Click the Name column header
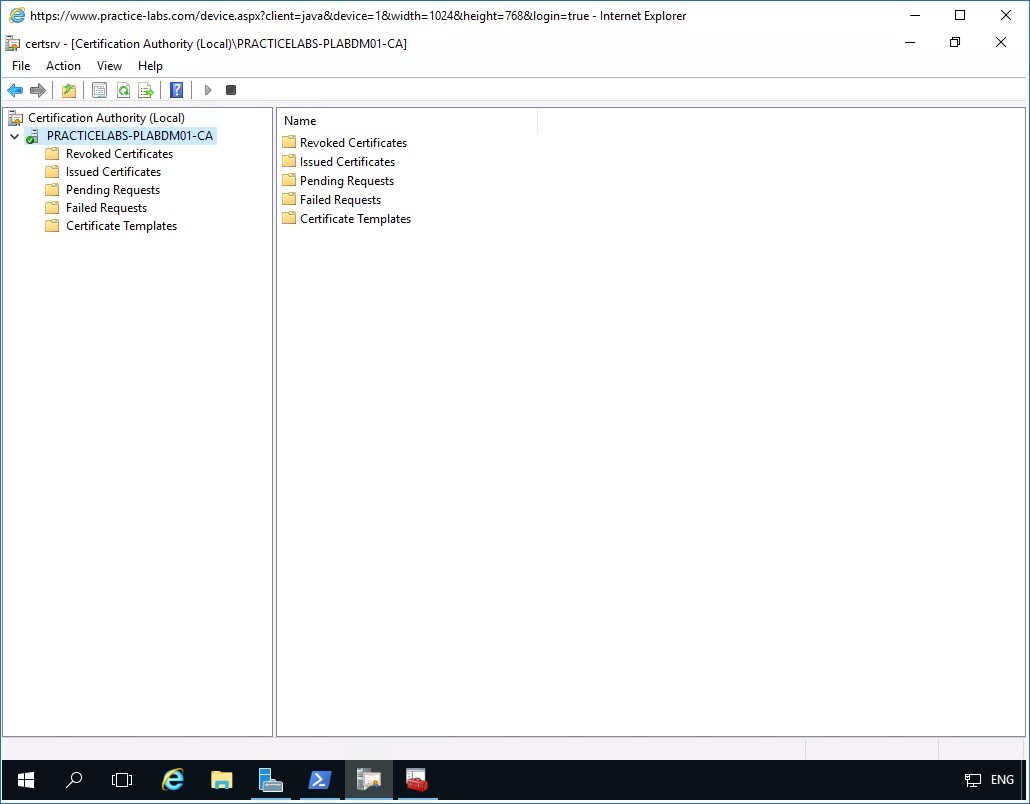This screenshot has height=804, width=1030. coord(299,120)
